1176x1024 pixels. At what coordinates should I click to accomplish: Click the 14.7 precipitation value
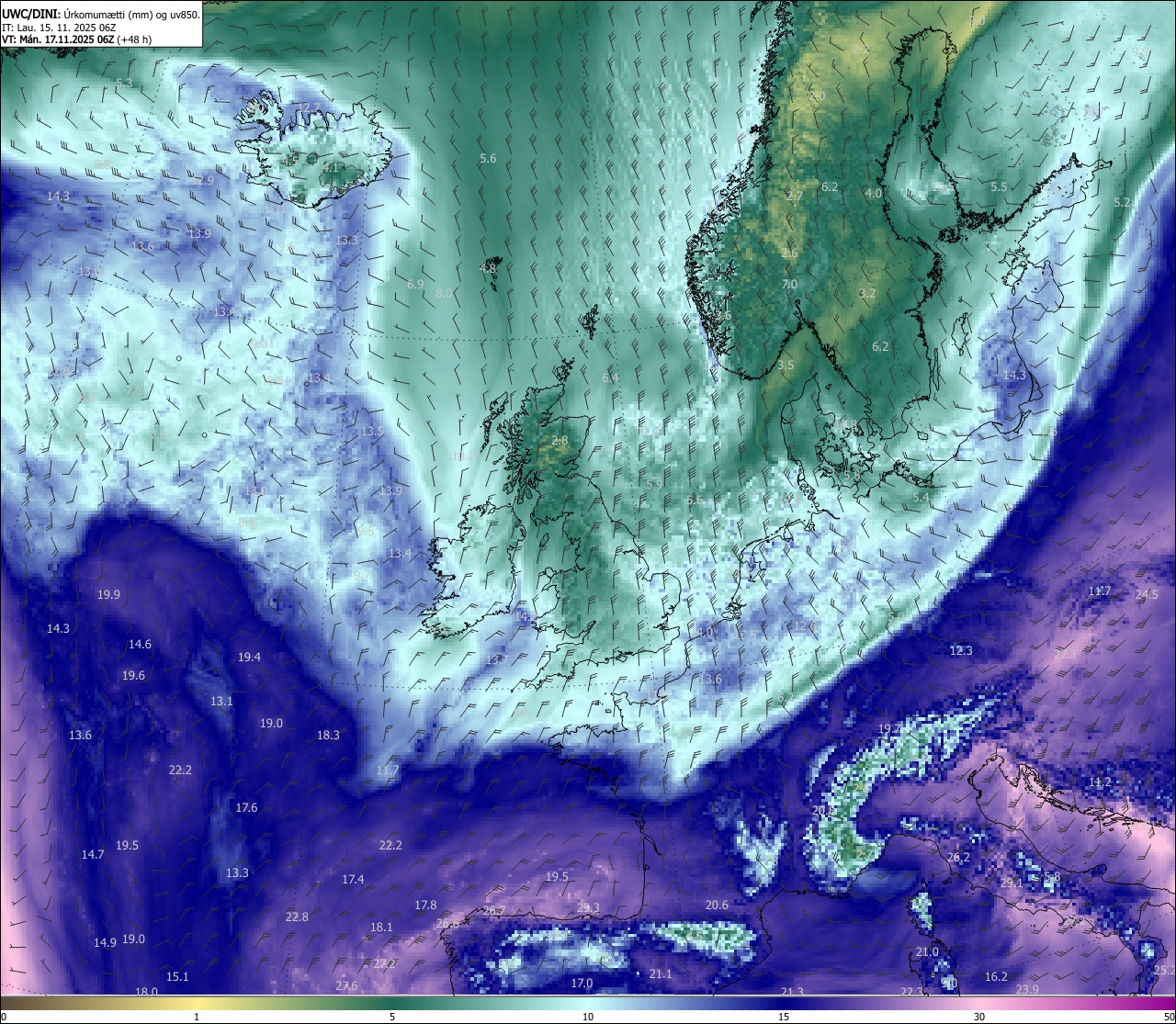93,855
